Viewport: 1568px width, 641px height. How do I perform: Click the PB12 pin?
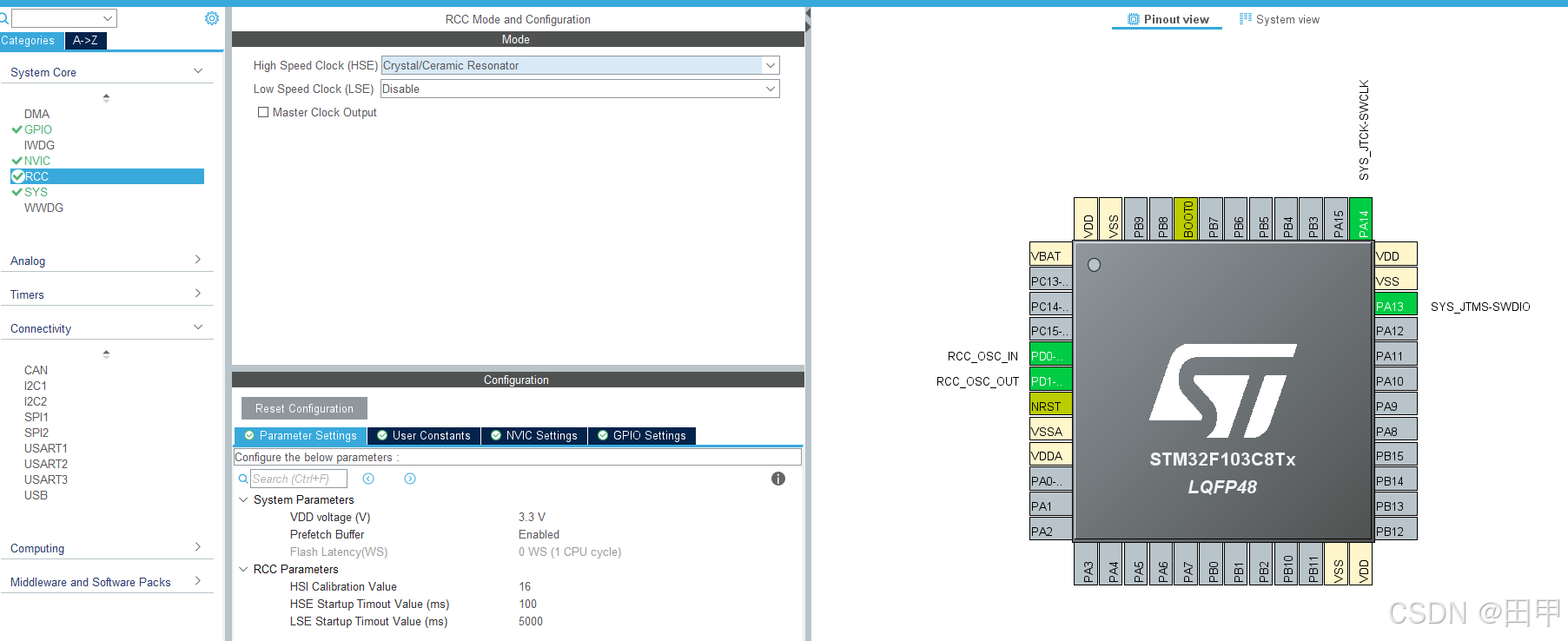tap(1396, 531)
